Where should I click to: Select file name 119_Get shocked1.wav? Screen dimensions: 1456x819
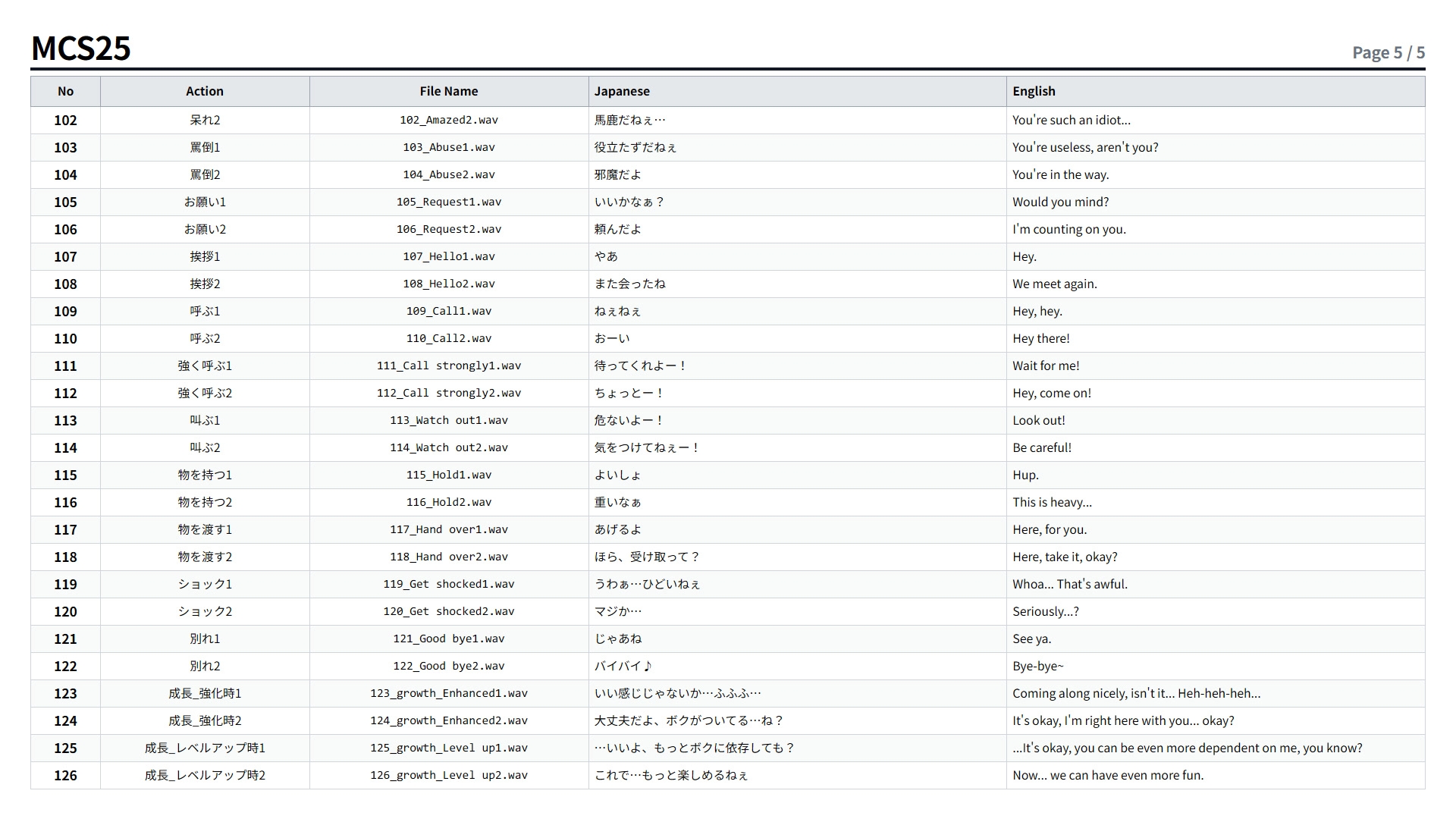tap(449, 584)
